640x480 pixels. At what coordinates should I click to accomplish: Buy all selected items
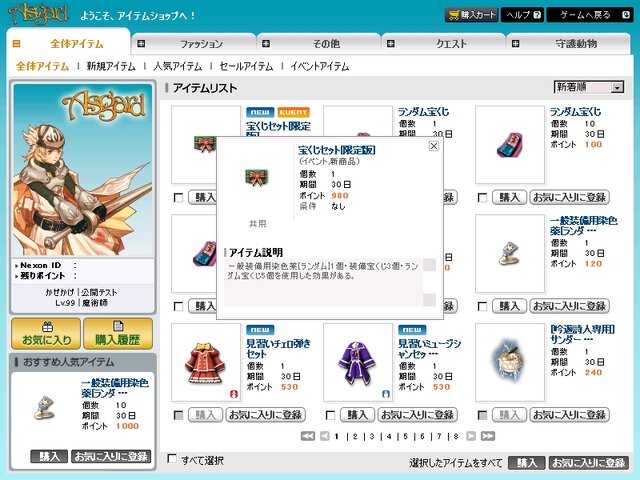[x=527, y=462]
